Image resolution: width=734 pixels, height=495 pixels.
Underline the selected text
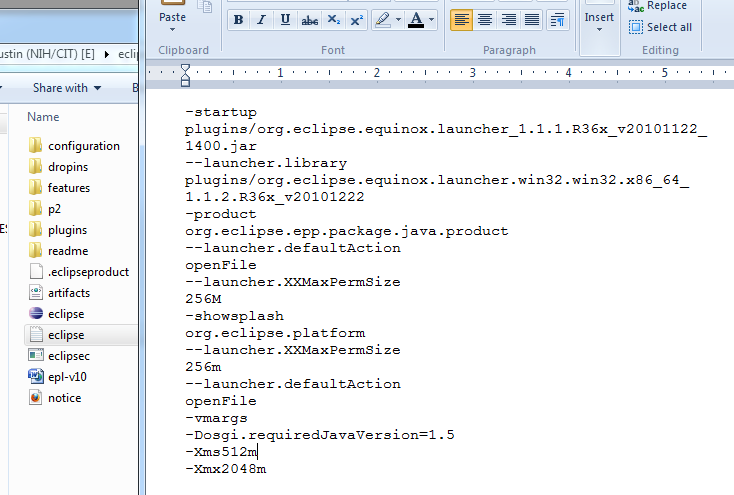tap(285, 20)
